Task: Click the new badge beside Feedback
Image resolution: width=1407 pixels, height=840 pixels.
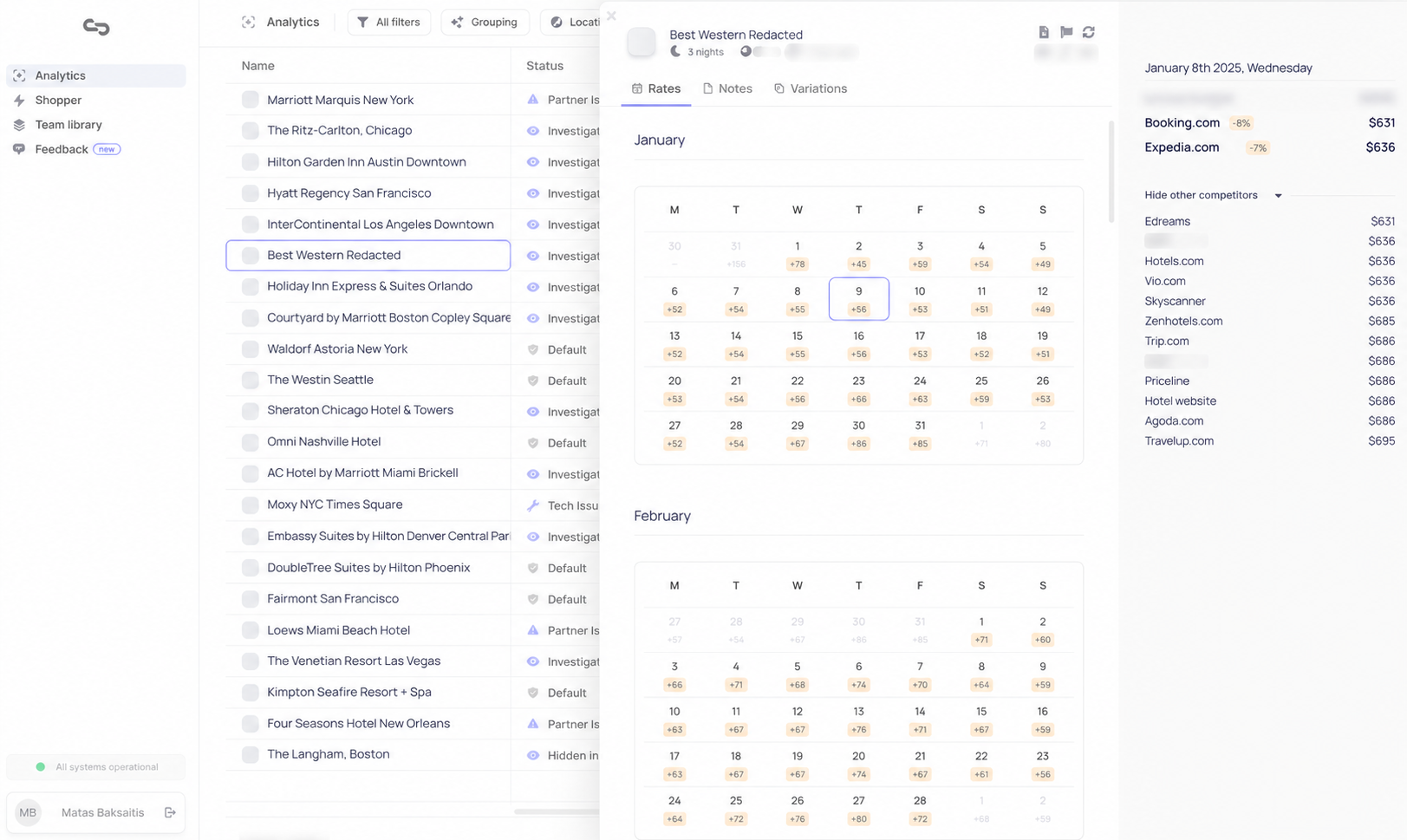Action: point(107,149)
